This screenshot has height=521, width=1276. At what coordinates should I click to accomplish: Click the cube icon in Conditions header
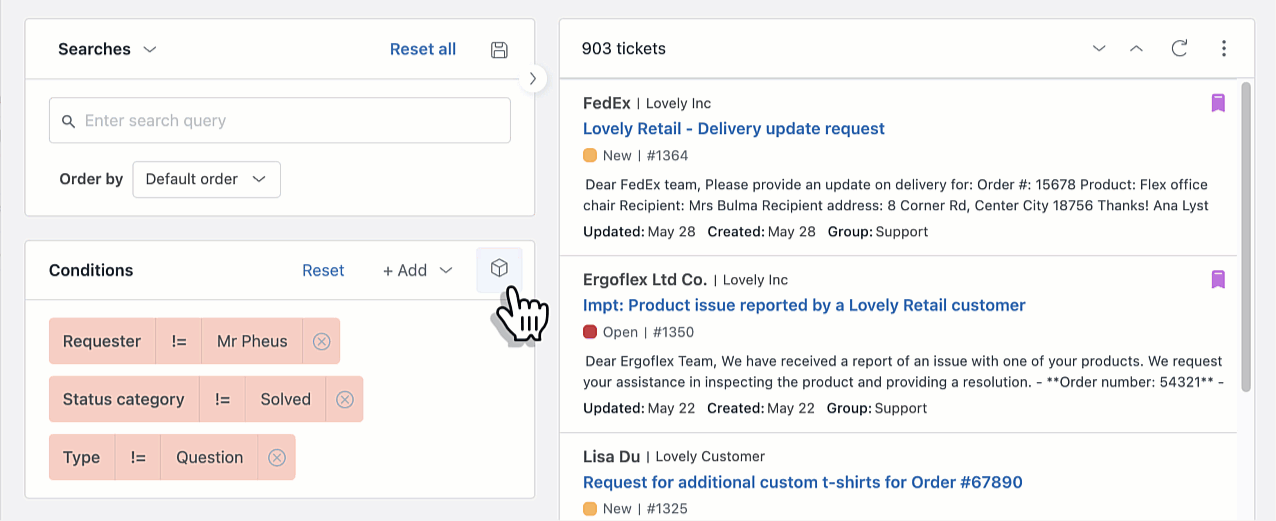pyautogui.click(x=499, y=269)
